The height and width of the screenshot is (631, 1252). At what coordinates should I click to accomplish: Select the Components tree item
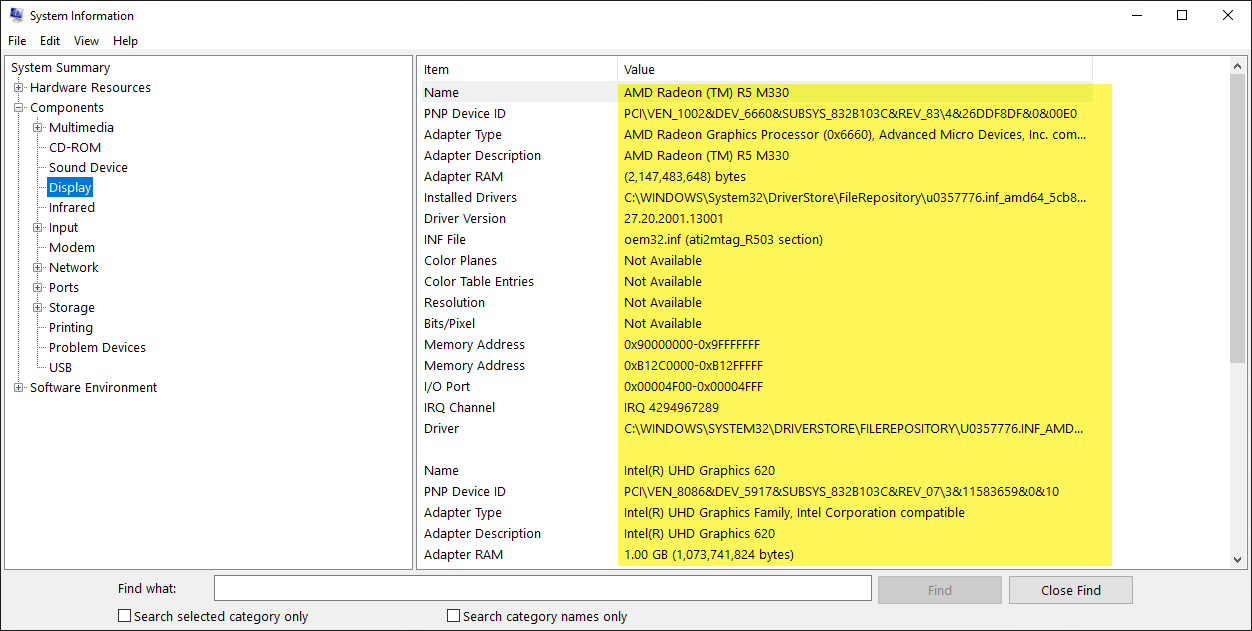[67, 108]
